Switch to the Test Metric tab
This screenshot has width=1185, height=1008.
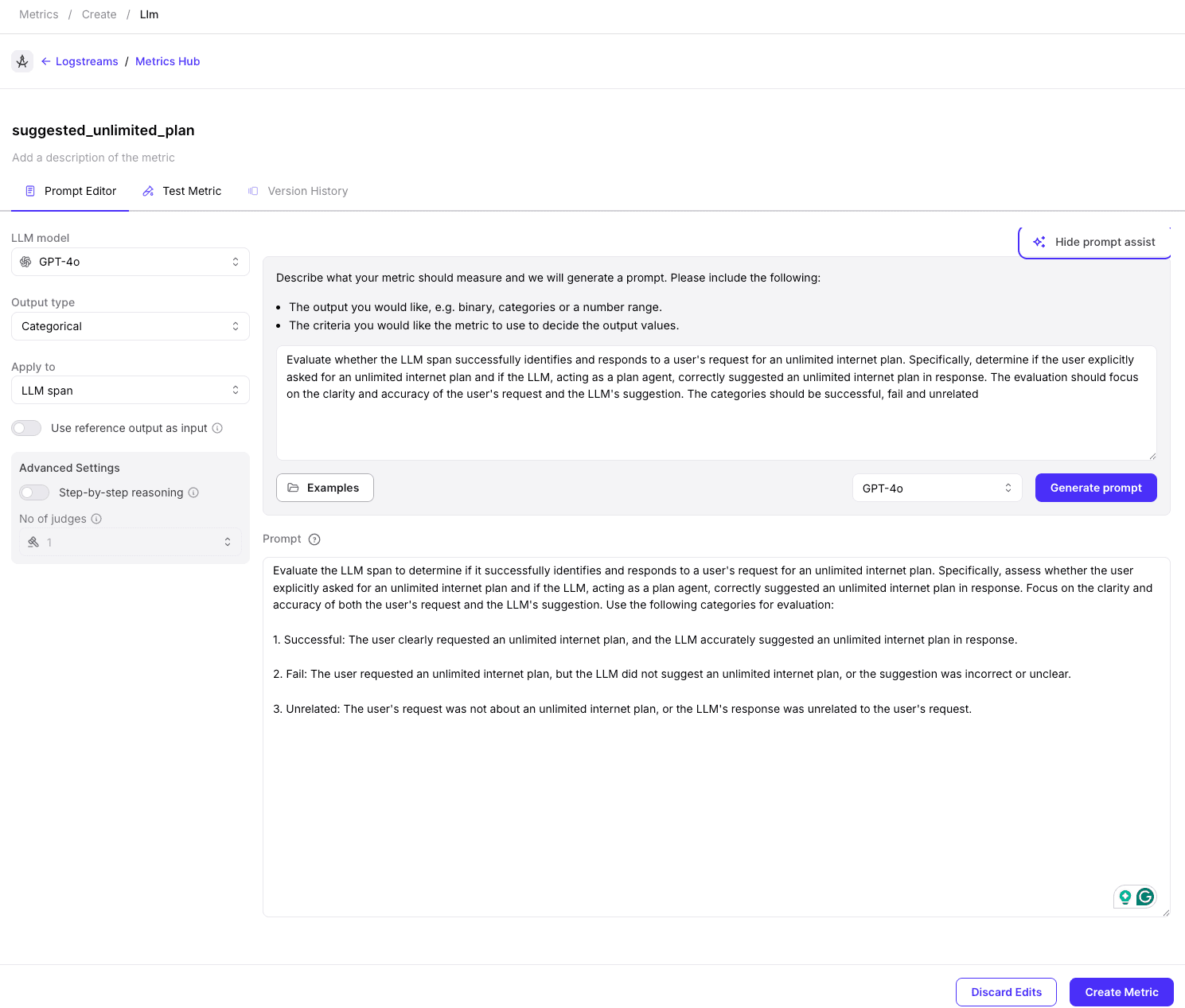(x=182, y=191)
